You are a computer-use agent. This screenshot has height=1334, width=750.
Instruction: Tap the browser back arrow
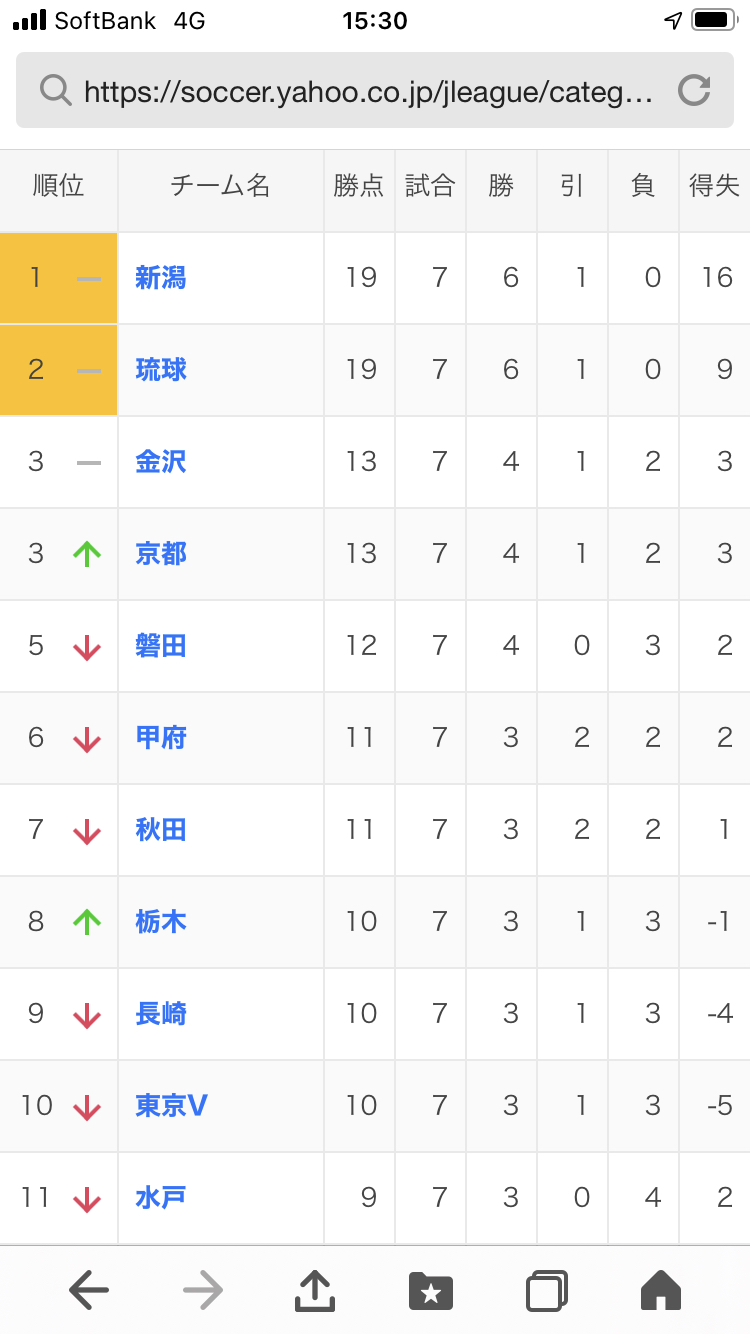pos(89,1291)
